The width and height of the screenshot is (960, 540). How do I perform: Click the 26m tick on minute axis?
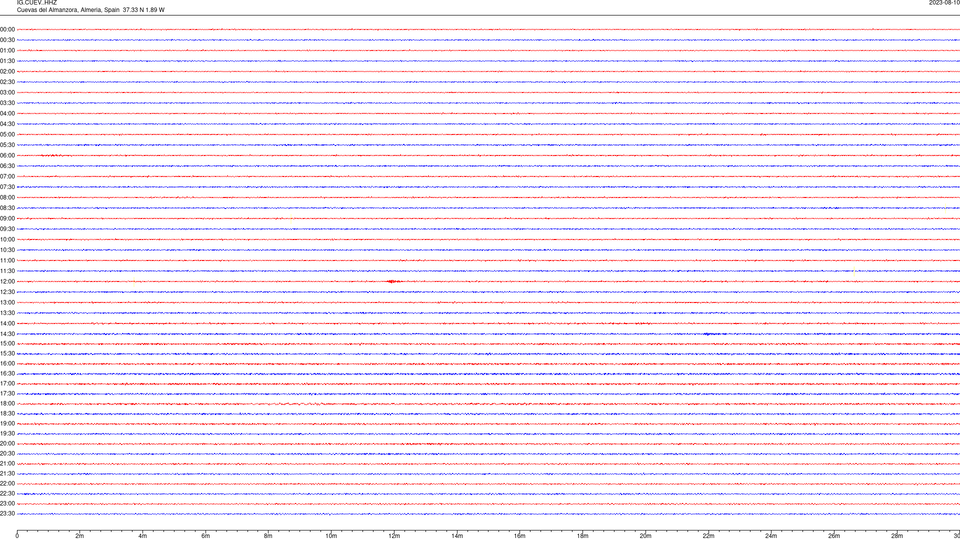tap(834, 536)
